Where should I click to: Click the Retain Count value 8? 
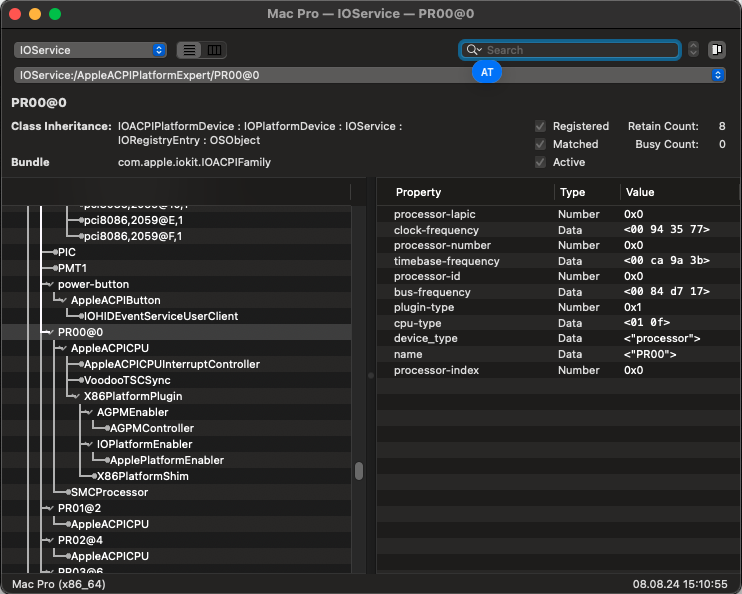click(x=722, y=126)
